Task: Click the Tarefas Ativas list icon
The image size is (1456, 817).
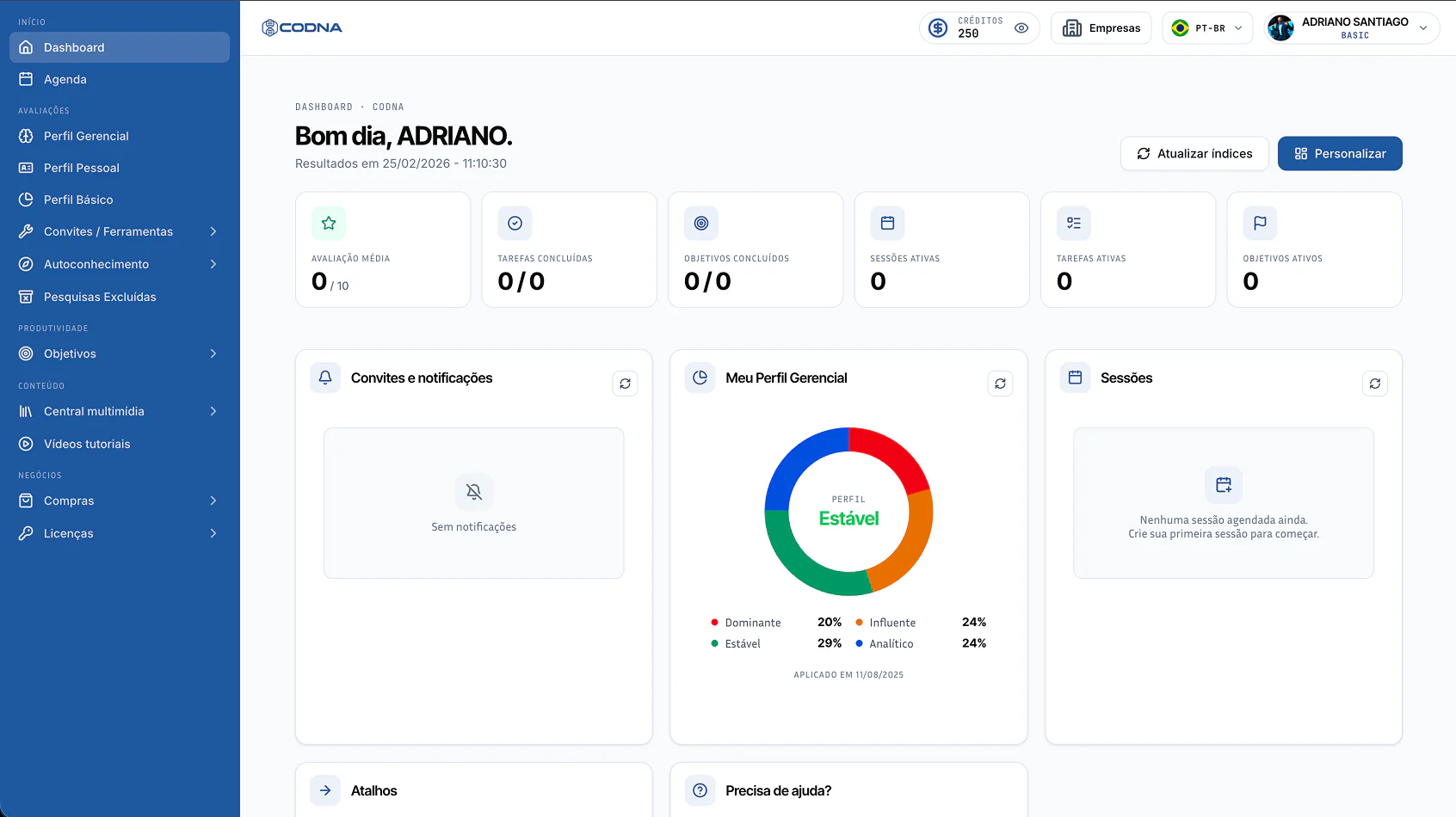Action: click(1074, 224)
